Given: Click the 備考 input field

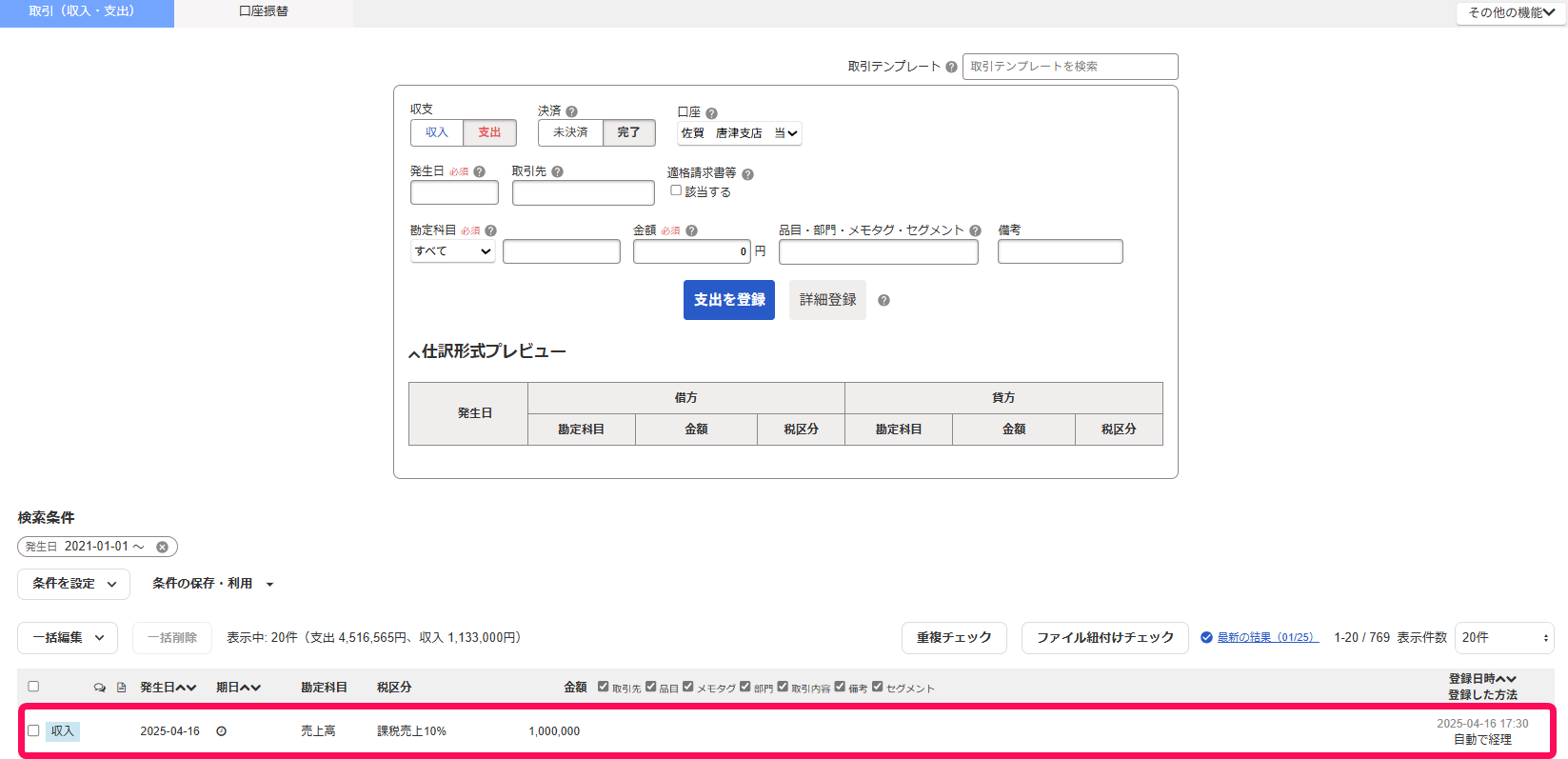Looking at the screenshot, I should point(1061,251).
